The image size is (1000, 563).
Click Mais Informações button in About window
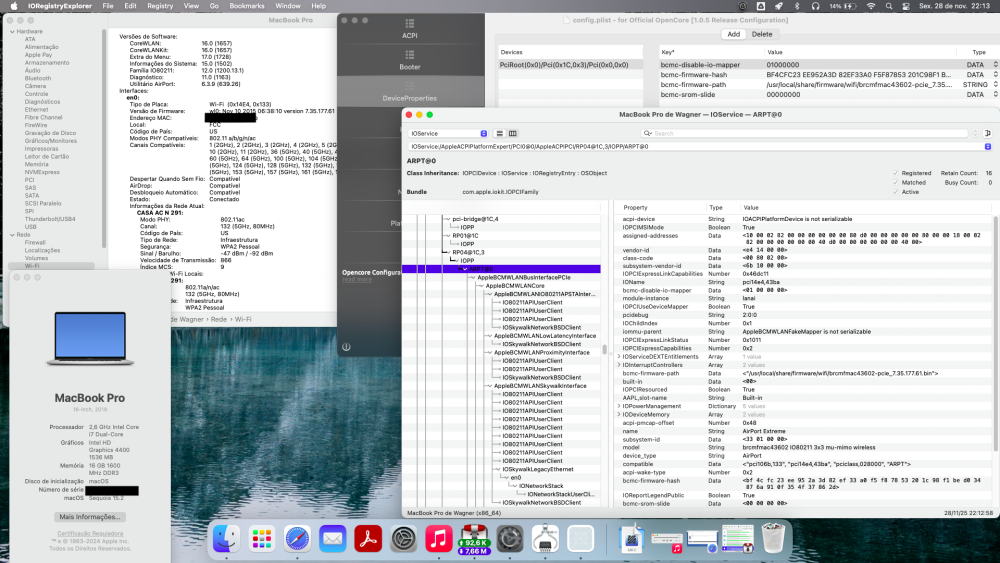[x=89, y=517]
